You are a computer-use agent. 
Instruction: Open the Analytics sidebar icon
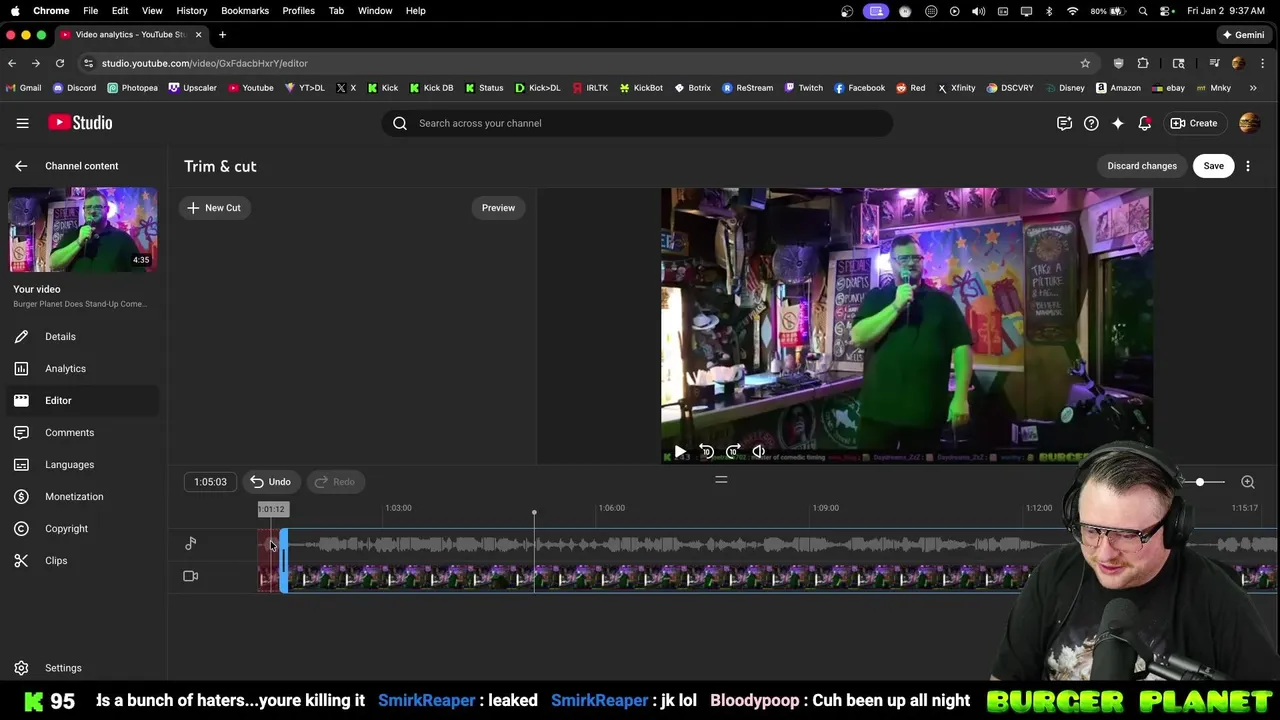[21, 369]
